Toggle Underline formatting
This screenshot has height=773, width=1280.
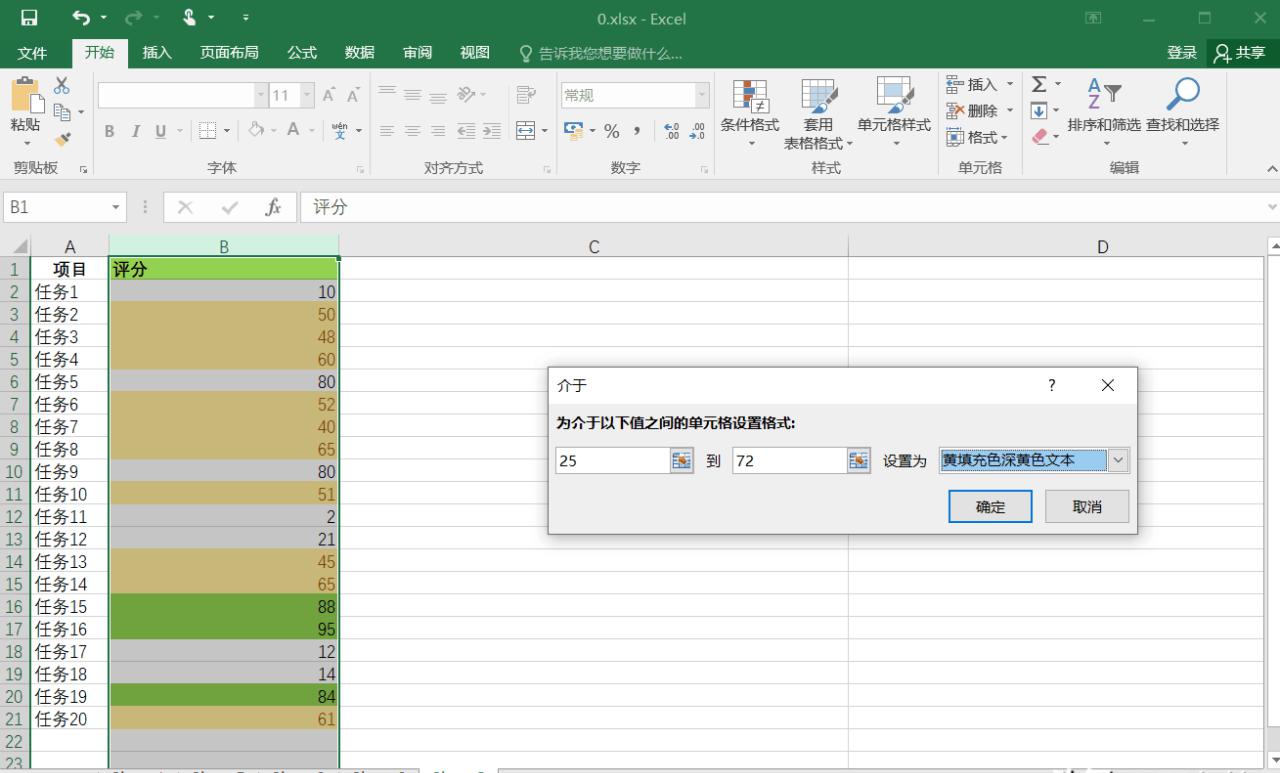[x=159, y=131]
